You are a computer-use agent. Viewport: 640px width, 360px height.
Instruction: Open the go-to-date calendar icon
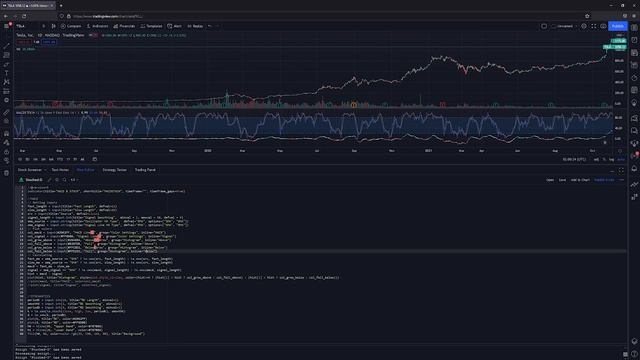click(x=95, y=160)
